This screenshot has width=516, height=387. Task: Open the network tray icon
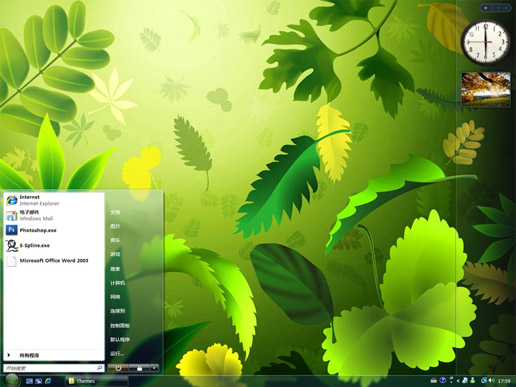click(x=484, y=380)
